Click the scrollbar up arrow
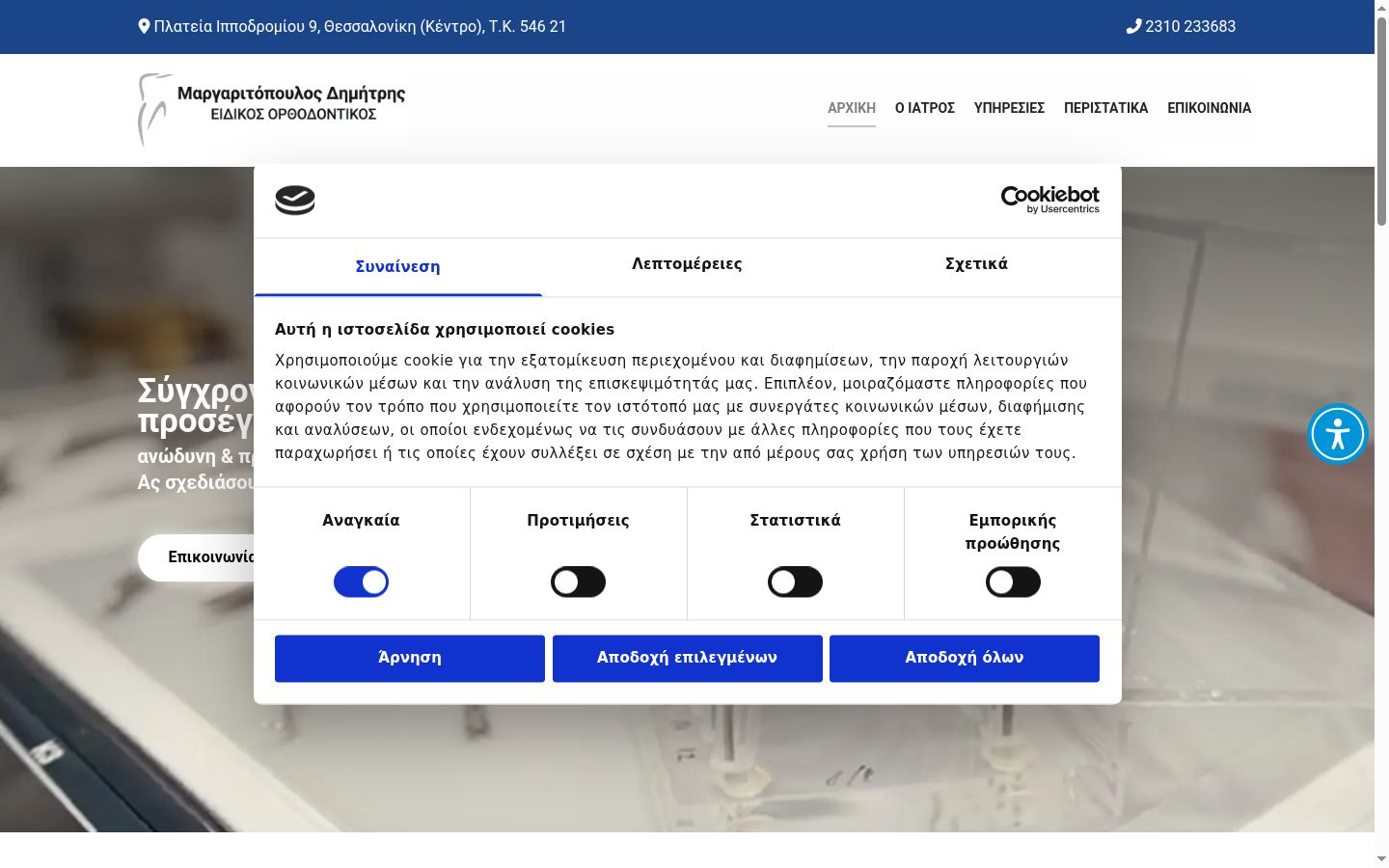The height and width of the screenshot is (868, 1389). [x=1381, y=7]
